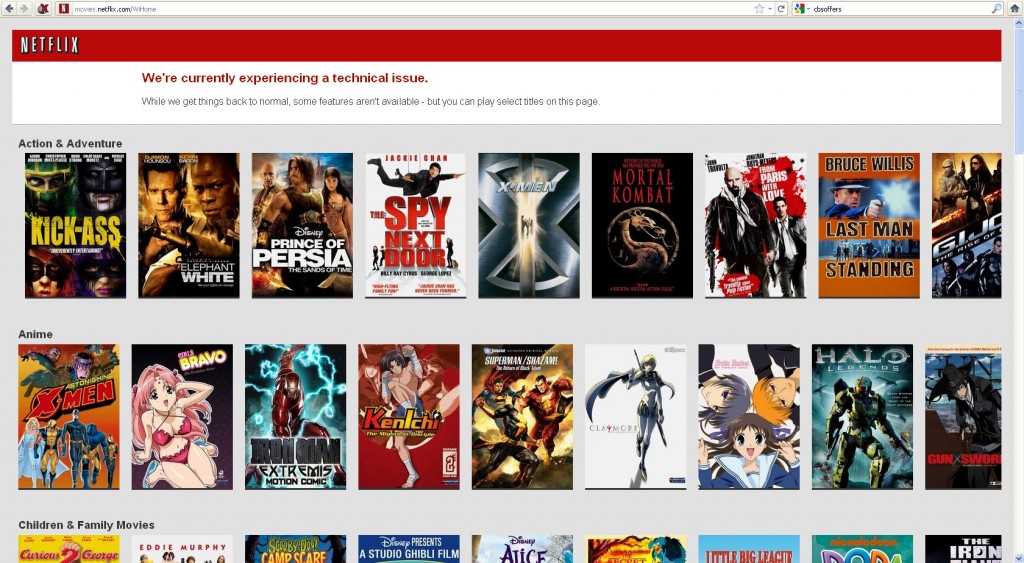Open the URL history dropdown arrow

(x=770, y=8)
